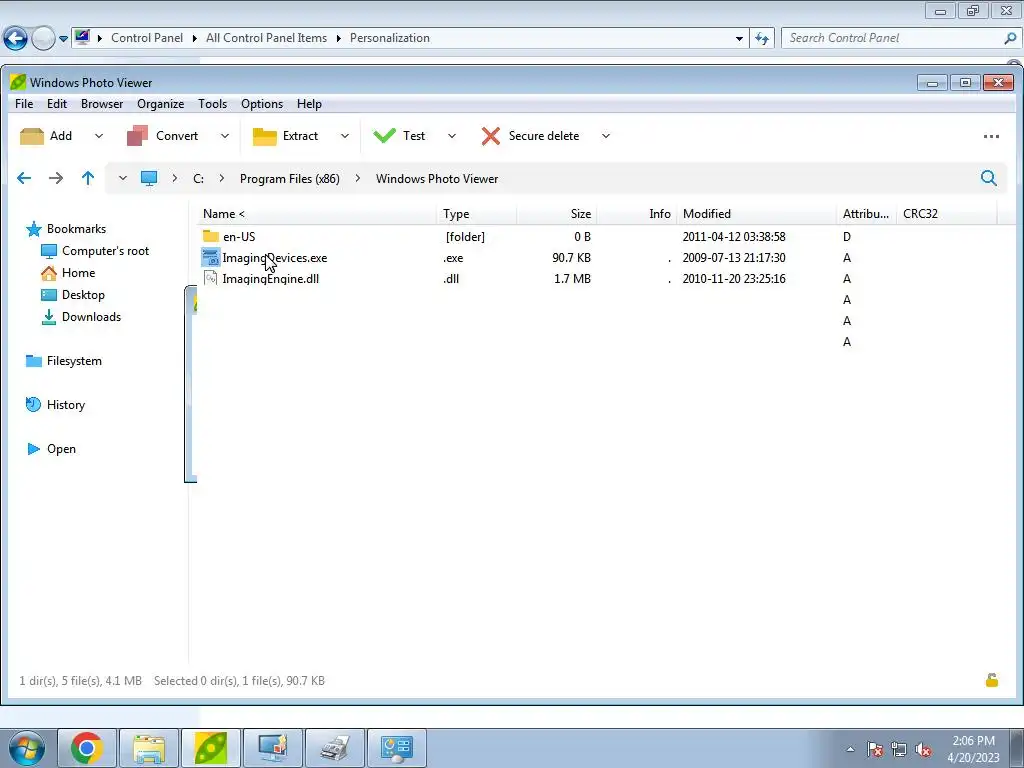Click the Bookmarks star icon
1024x768 pixels.
pos(33,229)
